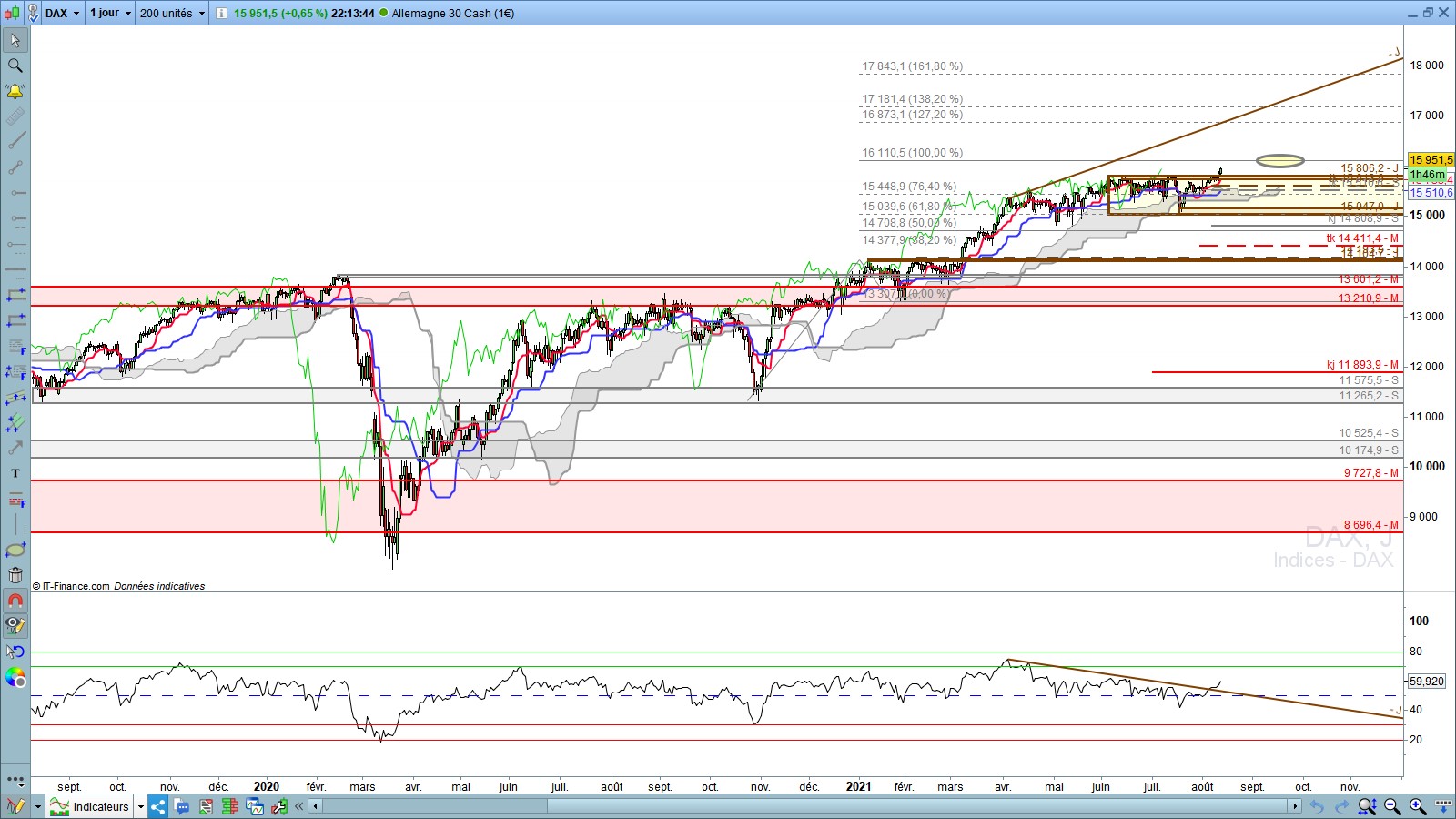1456x819 pixels.
Task: Select the diagonal trend line drawing tool
Action: [15, 142]
